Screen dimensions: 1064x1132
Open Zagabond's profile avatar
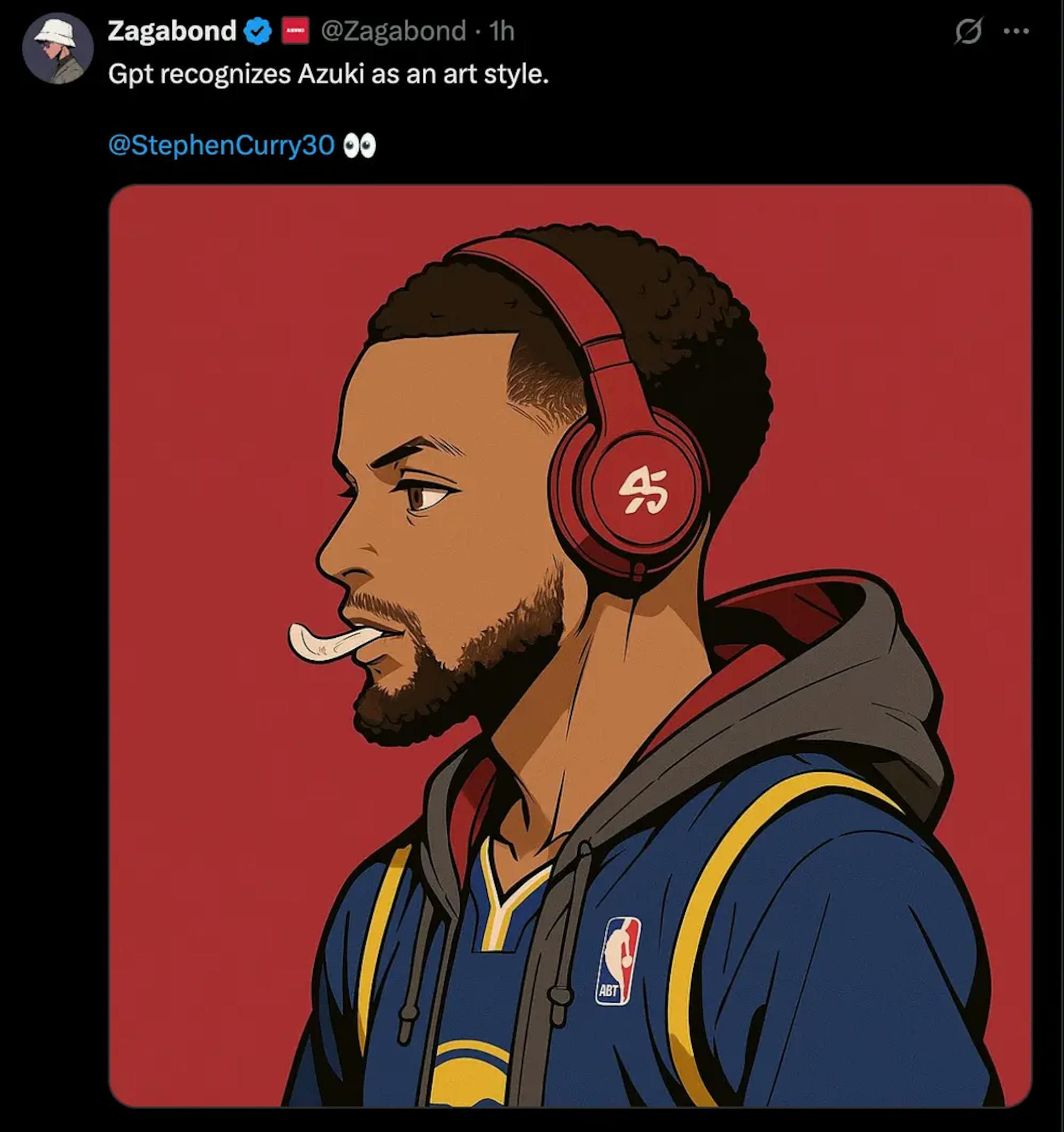58,48
